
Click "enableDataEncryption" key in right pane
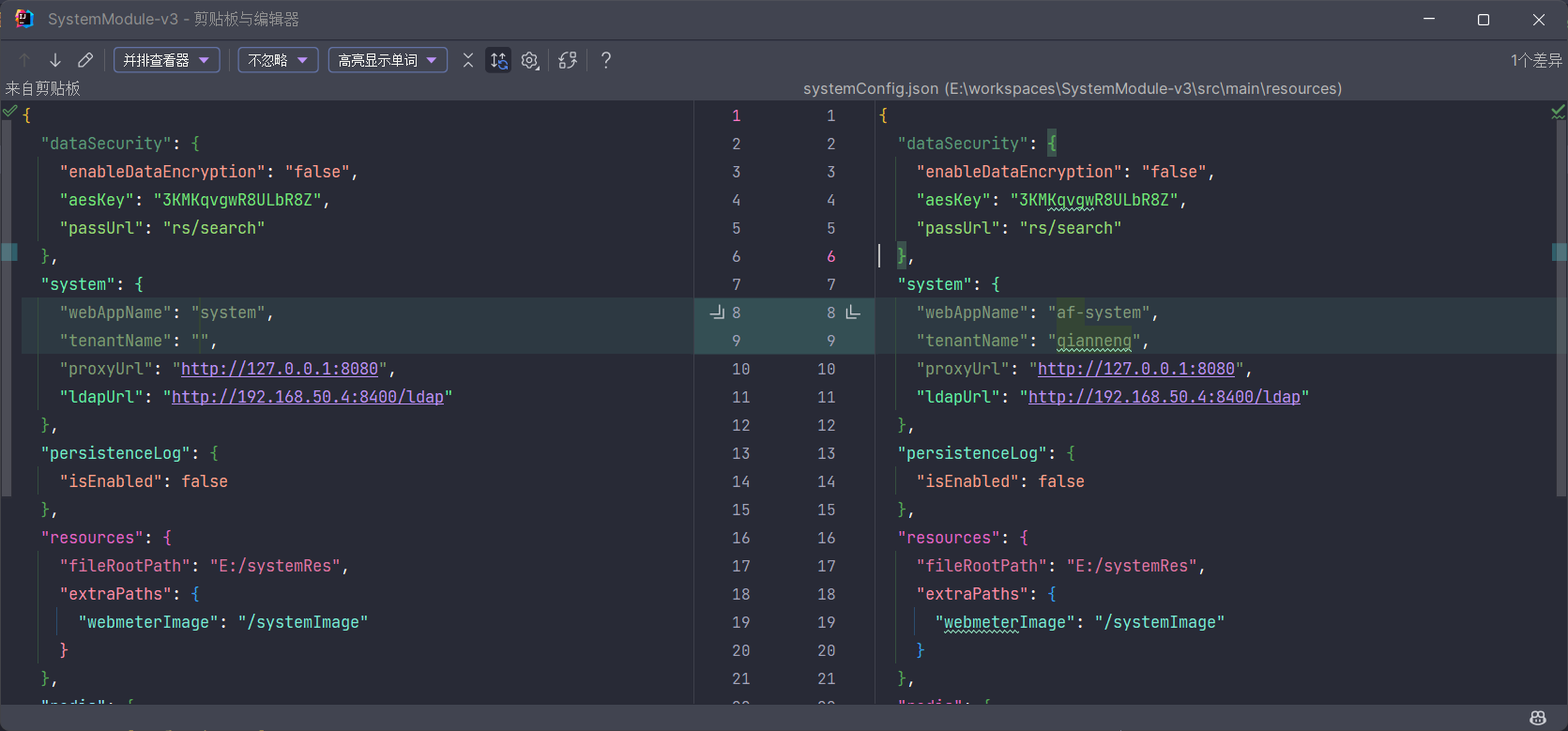(1019, 172)
